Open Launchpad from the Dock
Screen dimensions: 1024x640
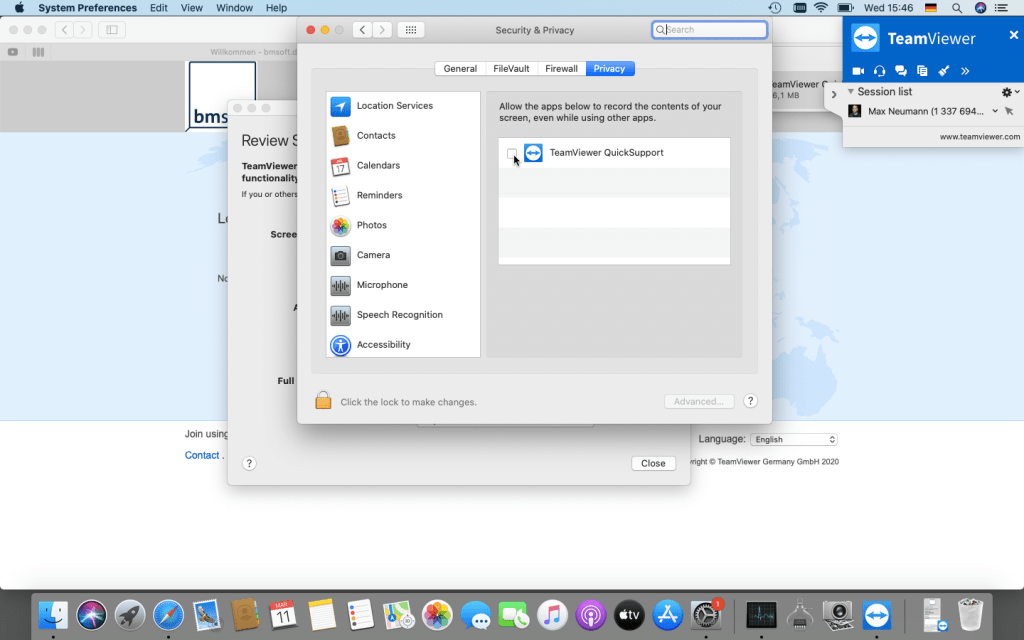(130, 615)
